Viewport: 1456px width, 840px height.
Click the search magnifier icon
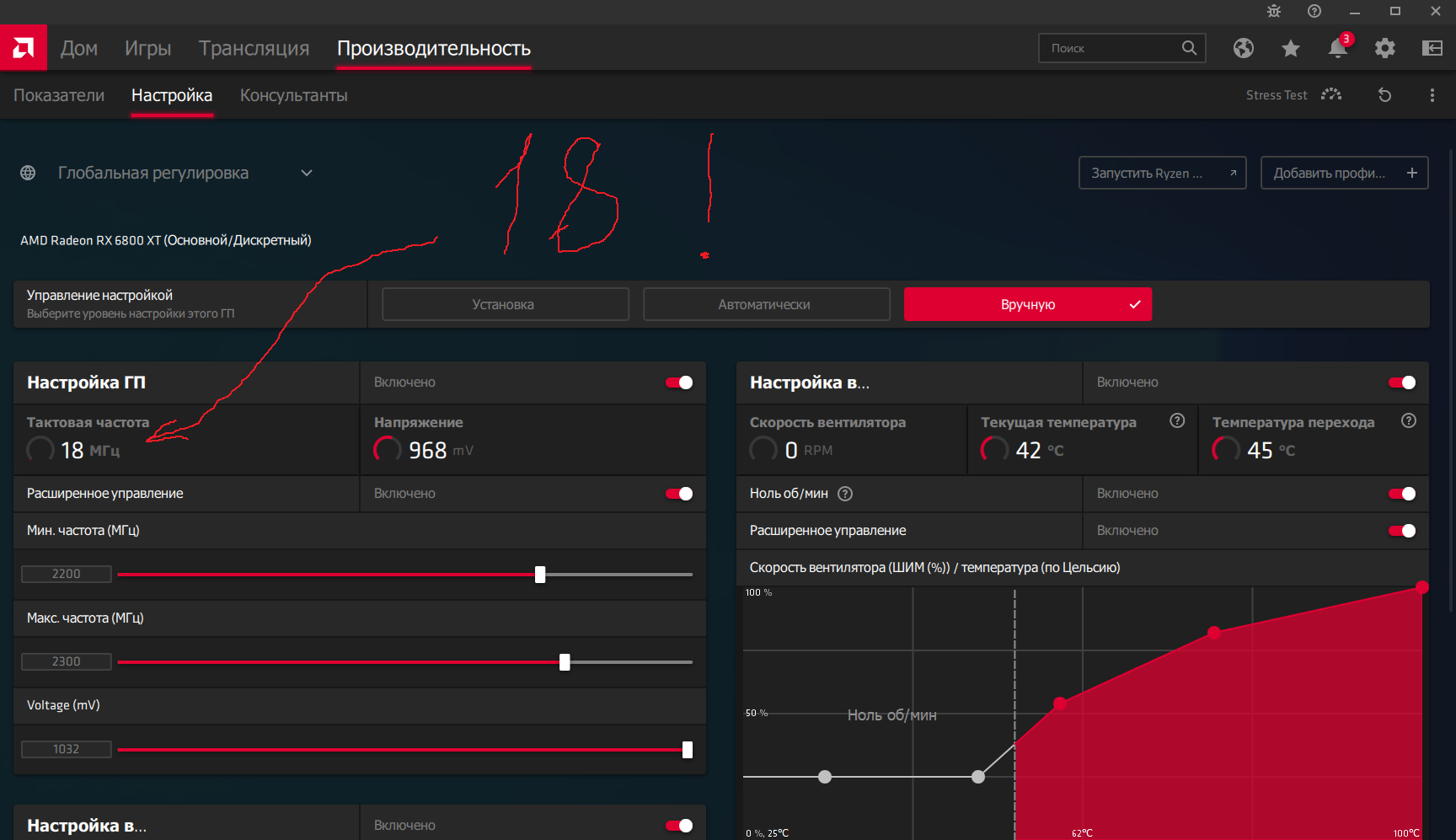[x=1189, y=48]
